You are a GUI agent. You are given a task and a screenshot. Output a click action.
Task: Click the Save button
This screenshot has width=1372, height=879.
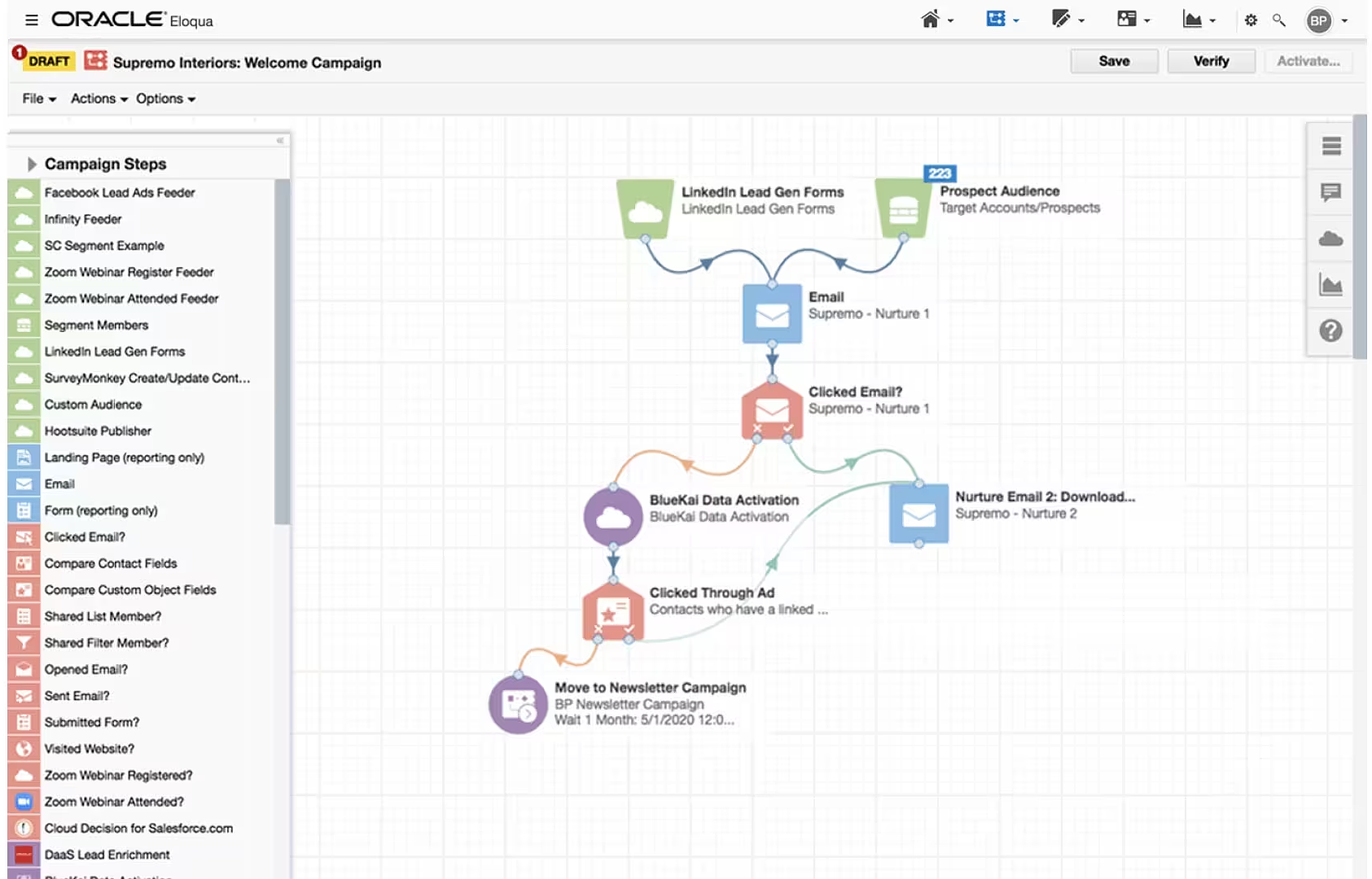tap(1114, 60)
